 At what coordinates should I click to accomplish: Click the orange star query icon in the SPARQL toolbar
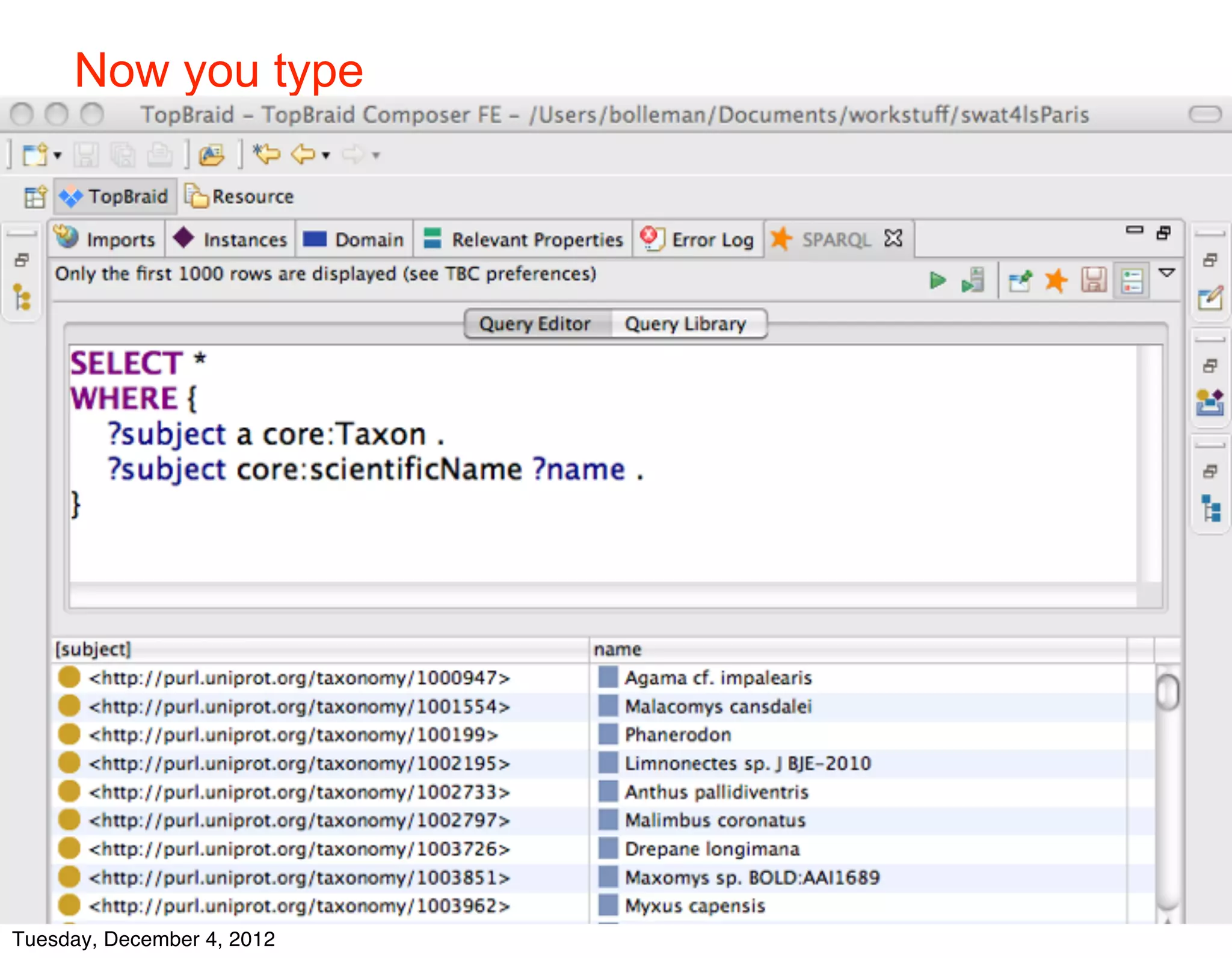point(1056,281)
